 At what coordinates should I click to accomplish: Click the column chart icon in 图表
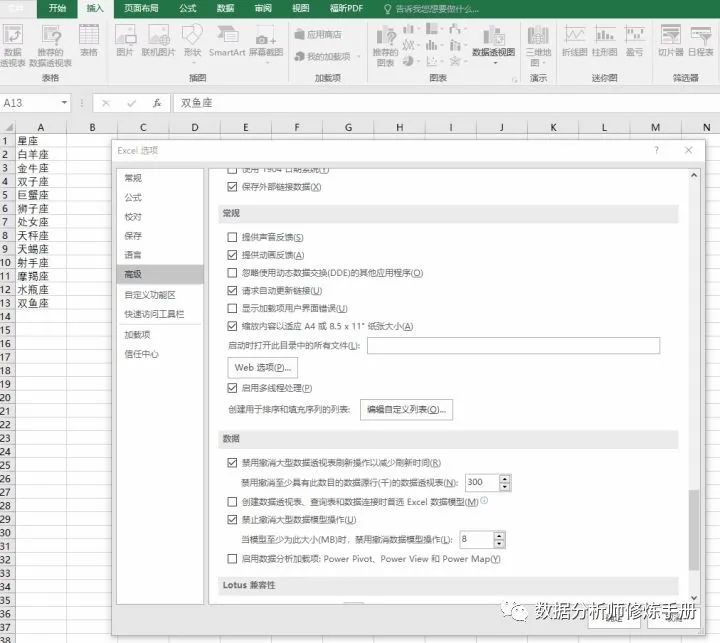[408, 30]
